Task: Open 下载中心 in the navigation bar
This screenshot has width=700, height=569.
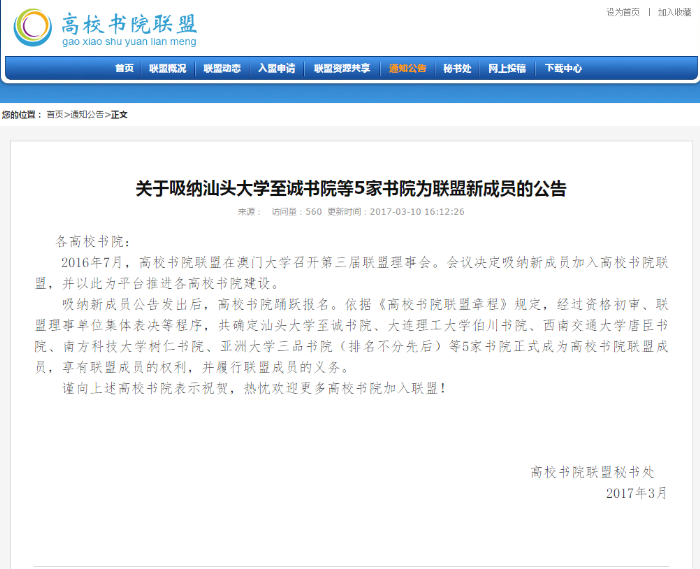Action: tap(563, 69)
